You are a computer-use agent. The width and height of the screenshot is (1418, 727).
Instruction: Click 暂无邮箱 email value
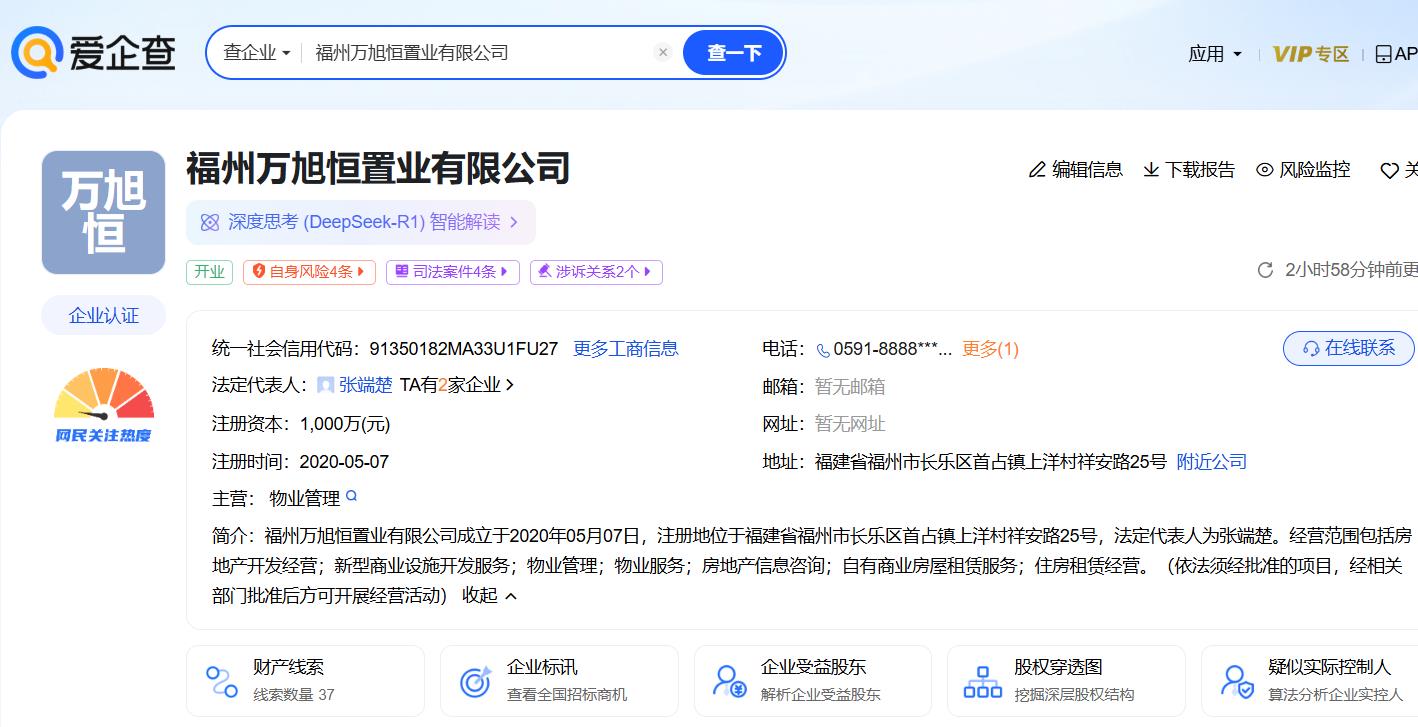click(850, 387)
